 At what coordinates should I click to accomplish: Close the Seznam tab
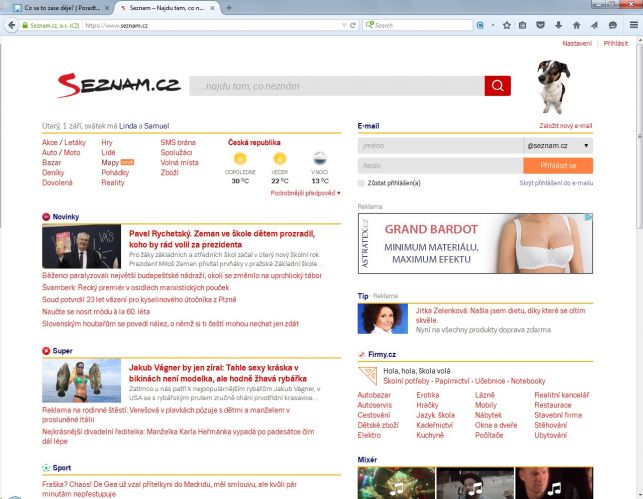213,8
